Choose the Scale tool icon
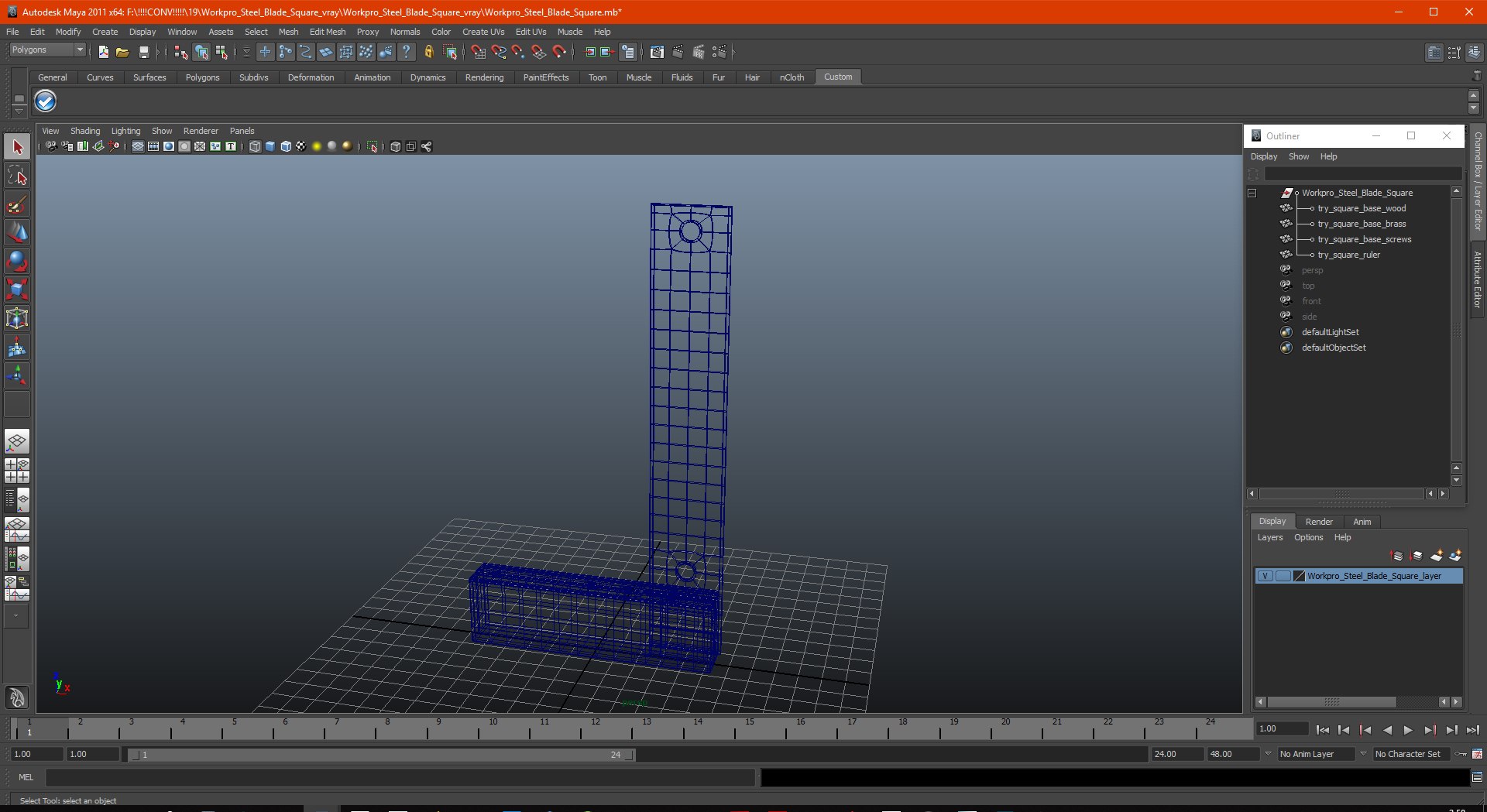This screenshot has height=812, width=1487. [17, 290]
